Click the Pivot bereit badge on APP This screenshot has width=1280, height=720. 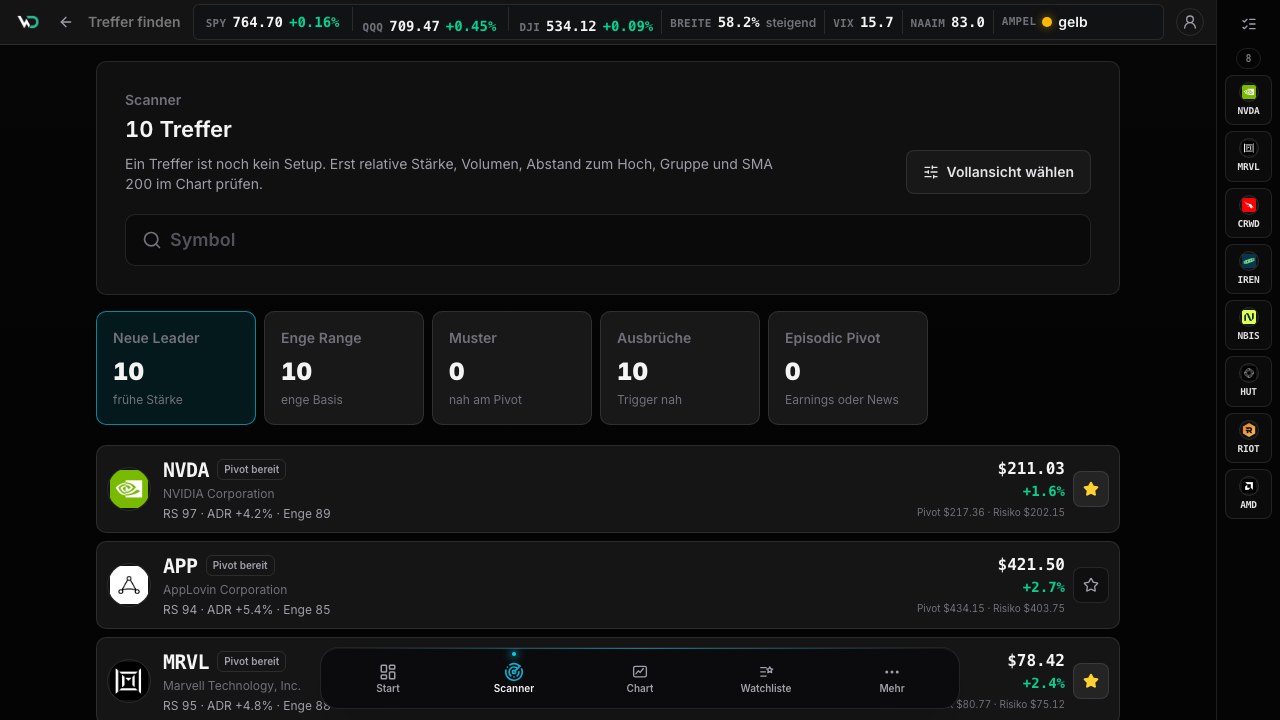(x=240, y=565)
